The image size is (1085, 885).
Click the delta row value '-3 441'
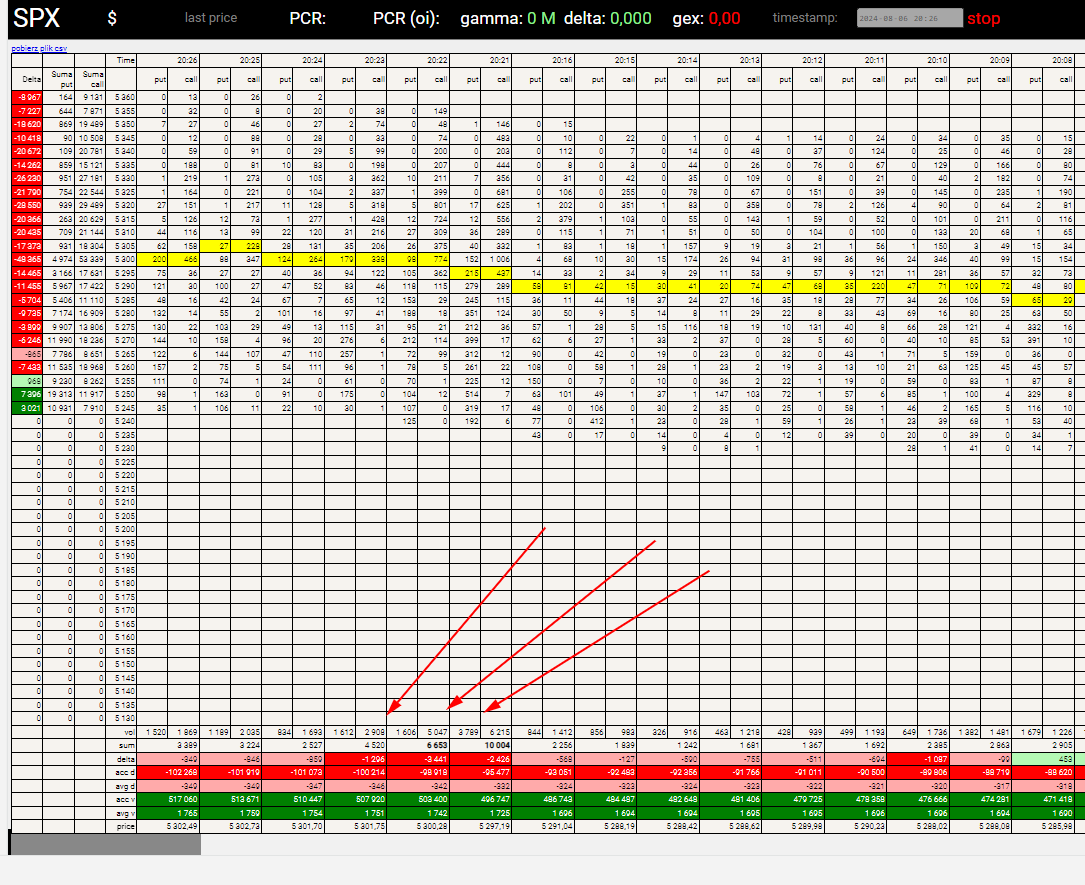coord(418,759)
